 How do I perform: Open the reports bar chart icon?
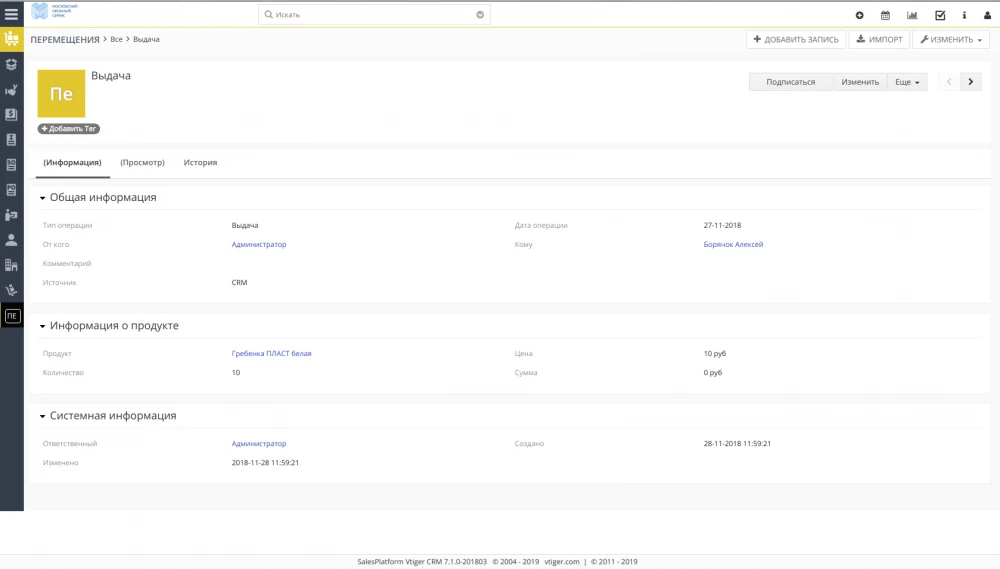912,15
